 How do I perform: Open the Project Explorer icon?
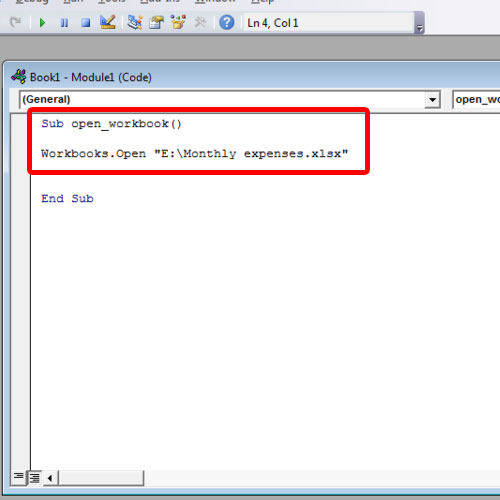coord(135,22)
